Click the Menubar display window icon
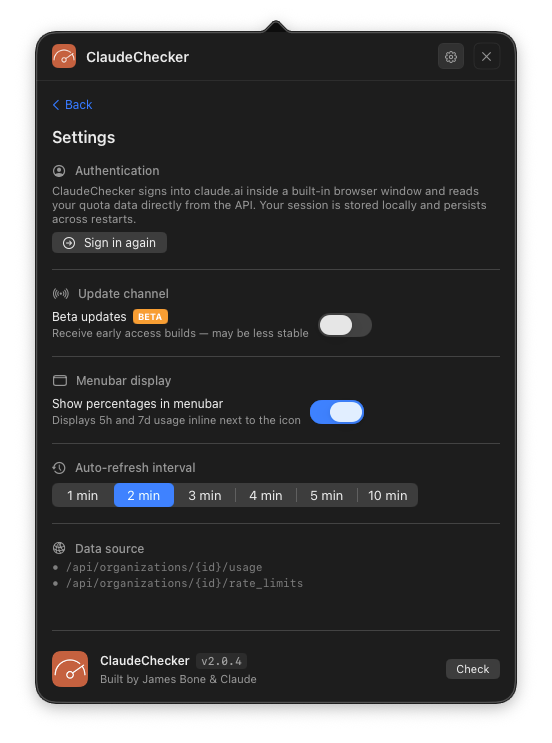This screenshot has height=743, width=552. (x=60, y=381)
